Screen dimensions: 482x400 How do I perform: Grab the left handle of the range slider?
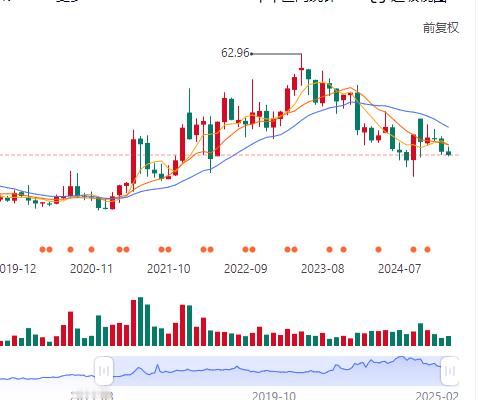click(104, 371)
